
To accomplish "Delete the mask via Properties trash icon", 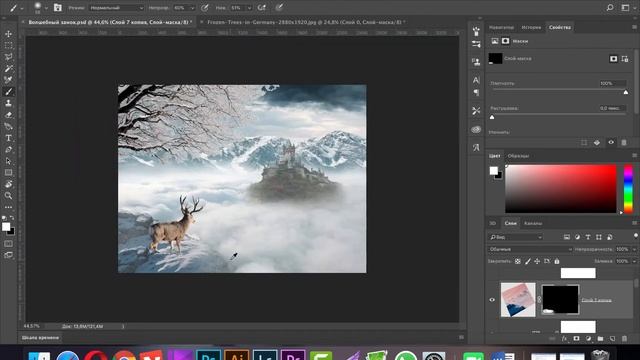I will pos(624,142).
